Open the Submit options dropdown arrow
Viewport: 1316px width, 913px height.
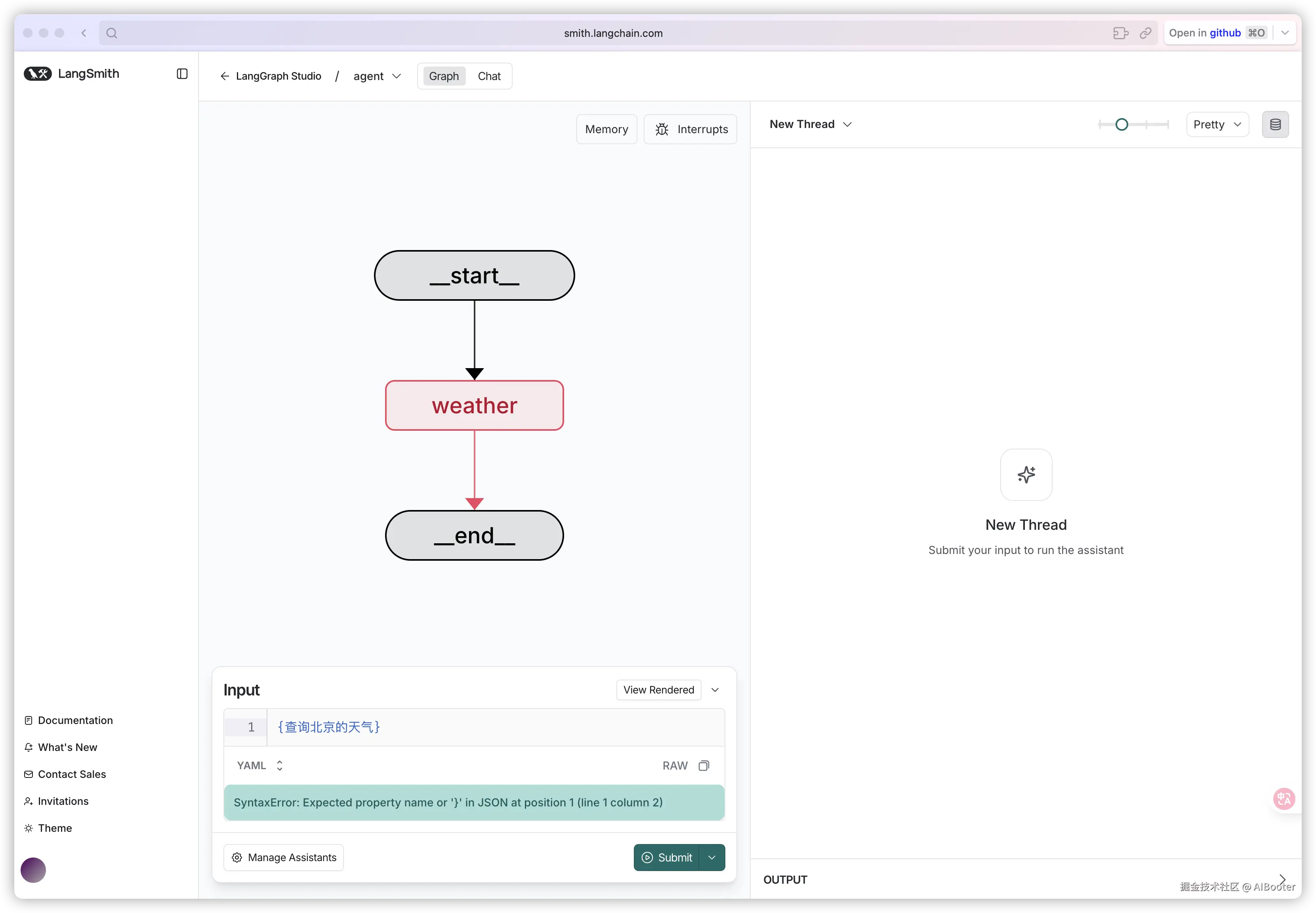pos(712,858)
